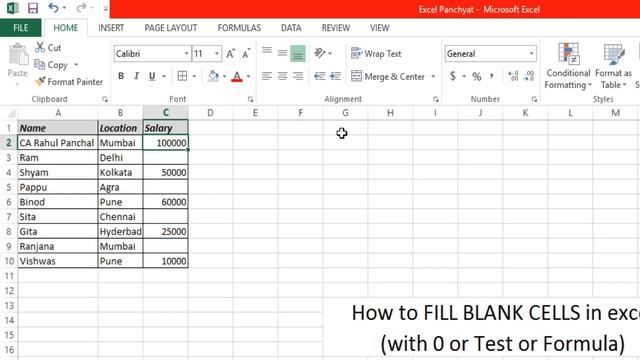Open Conditional Formatting menu
The height and width of the screenshot is (360, 640).
pyautogui.click(x=568, y=67)
